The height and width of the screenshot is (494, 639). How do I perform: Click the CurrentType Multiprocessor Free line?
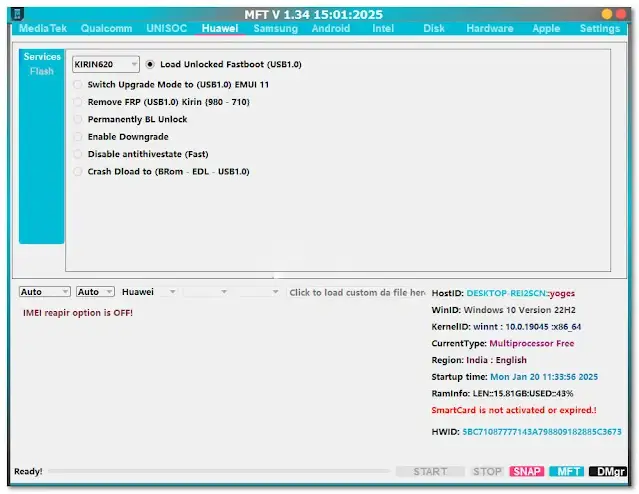tap(503, 343)
